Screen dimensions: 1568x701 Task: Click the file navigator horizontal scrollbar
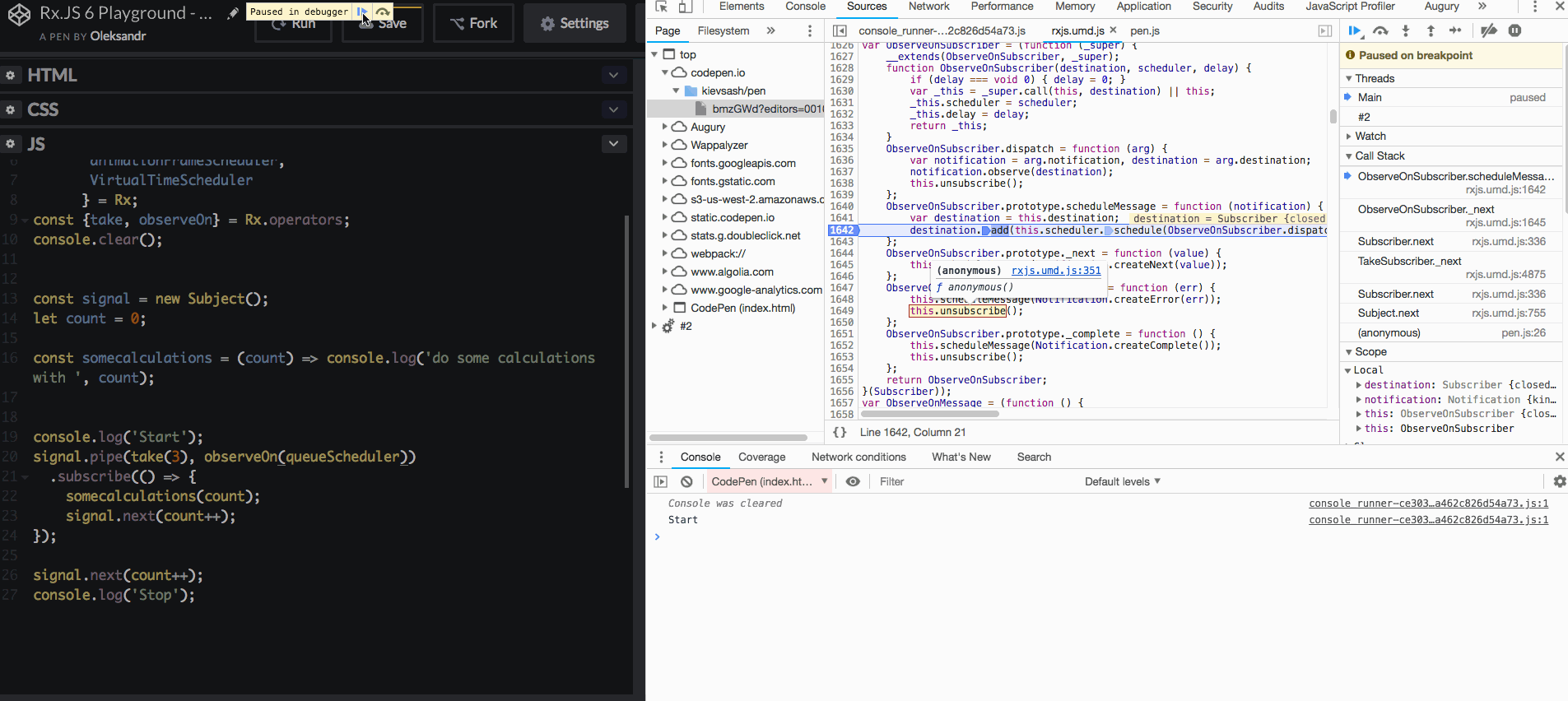[x=728, y=438]
